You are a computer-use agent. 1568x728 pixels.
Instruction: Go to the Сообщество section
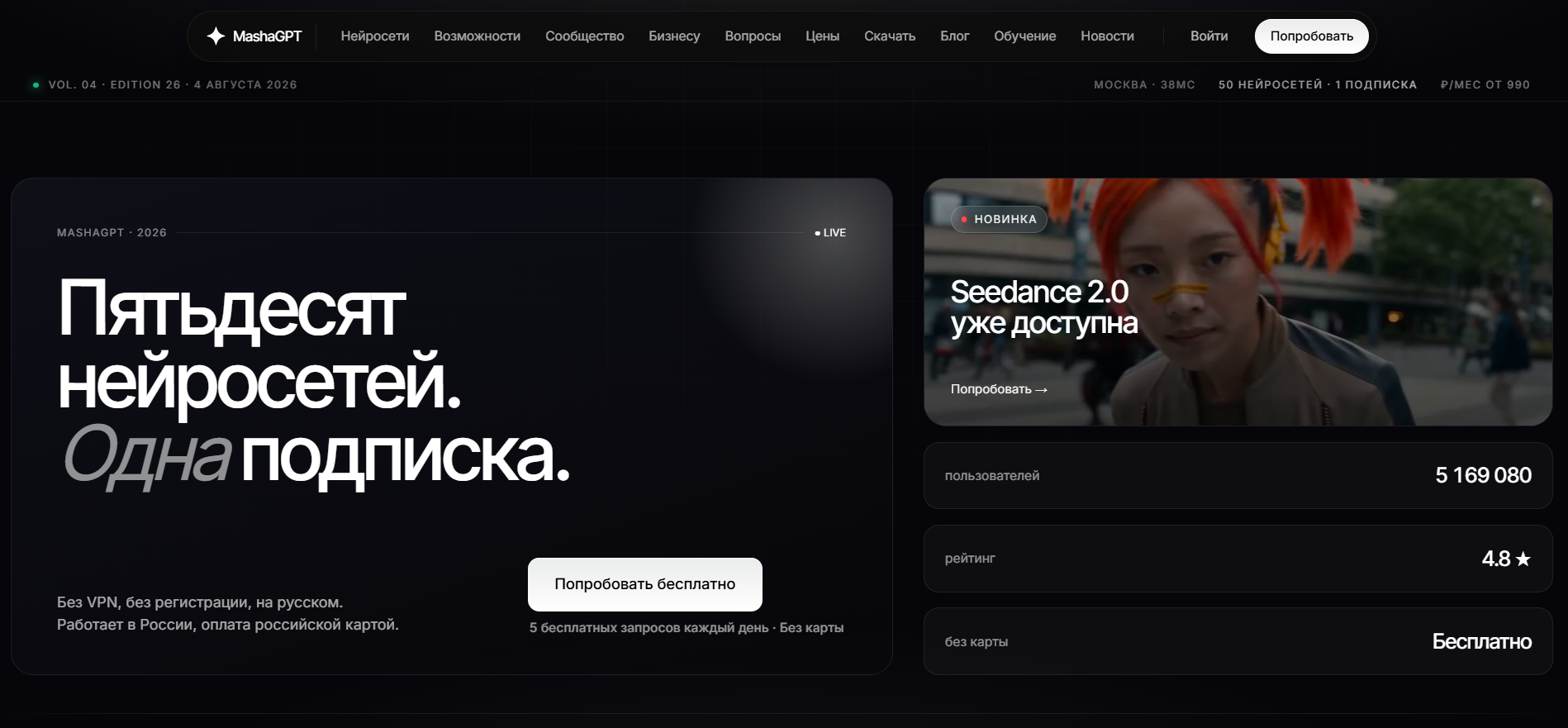(x=585, y=36)
